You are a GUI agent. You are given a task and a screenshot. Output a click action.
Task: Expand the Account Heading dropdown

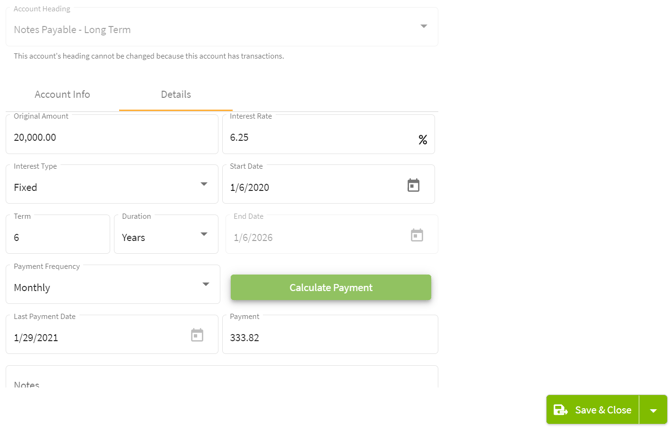(x=424, y=26)
